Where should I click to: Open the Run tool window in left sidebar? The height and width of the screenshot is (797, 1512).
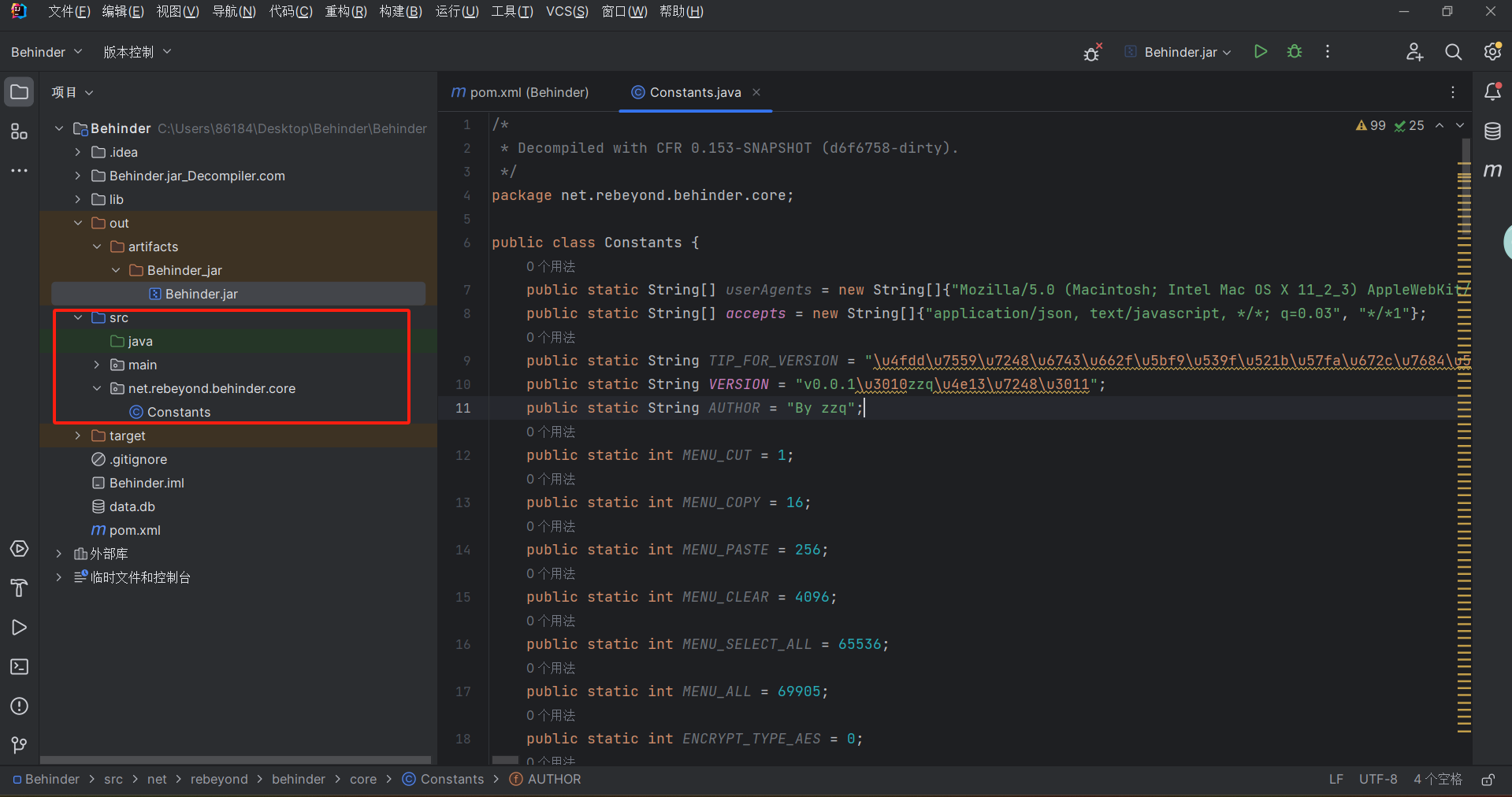pyautogui.click(x=20, y=628)
